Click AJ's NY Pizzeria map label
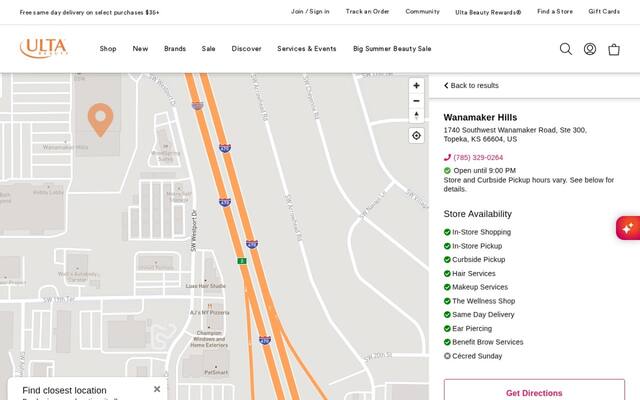 (209, 312)
